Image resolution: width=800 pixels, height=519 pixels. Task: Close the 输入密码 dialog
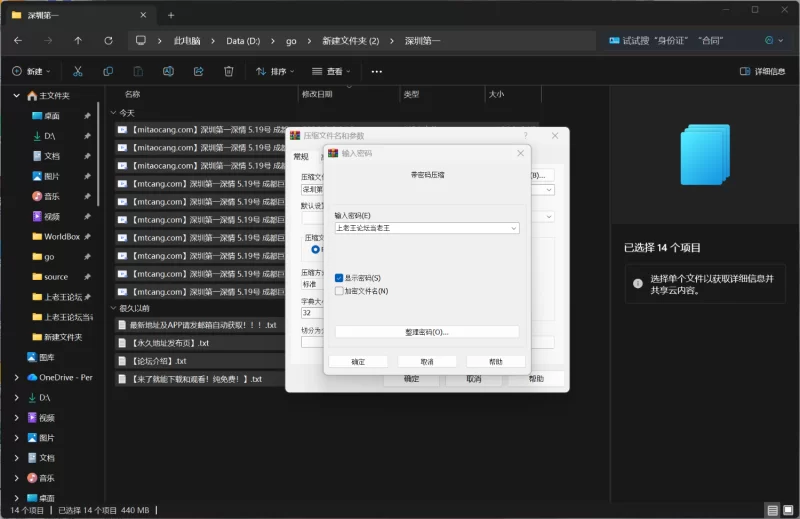[x=520, y=153]
